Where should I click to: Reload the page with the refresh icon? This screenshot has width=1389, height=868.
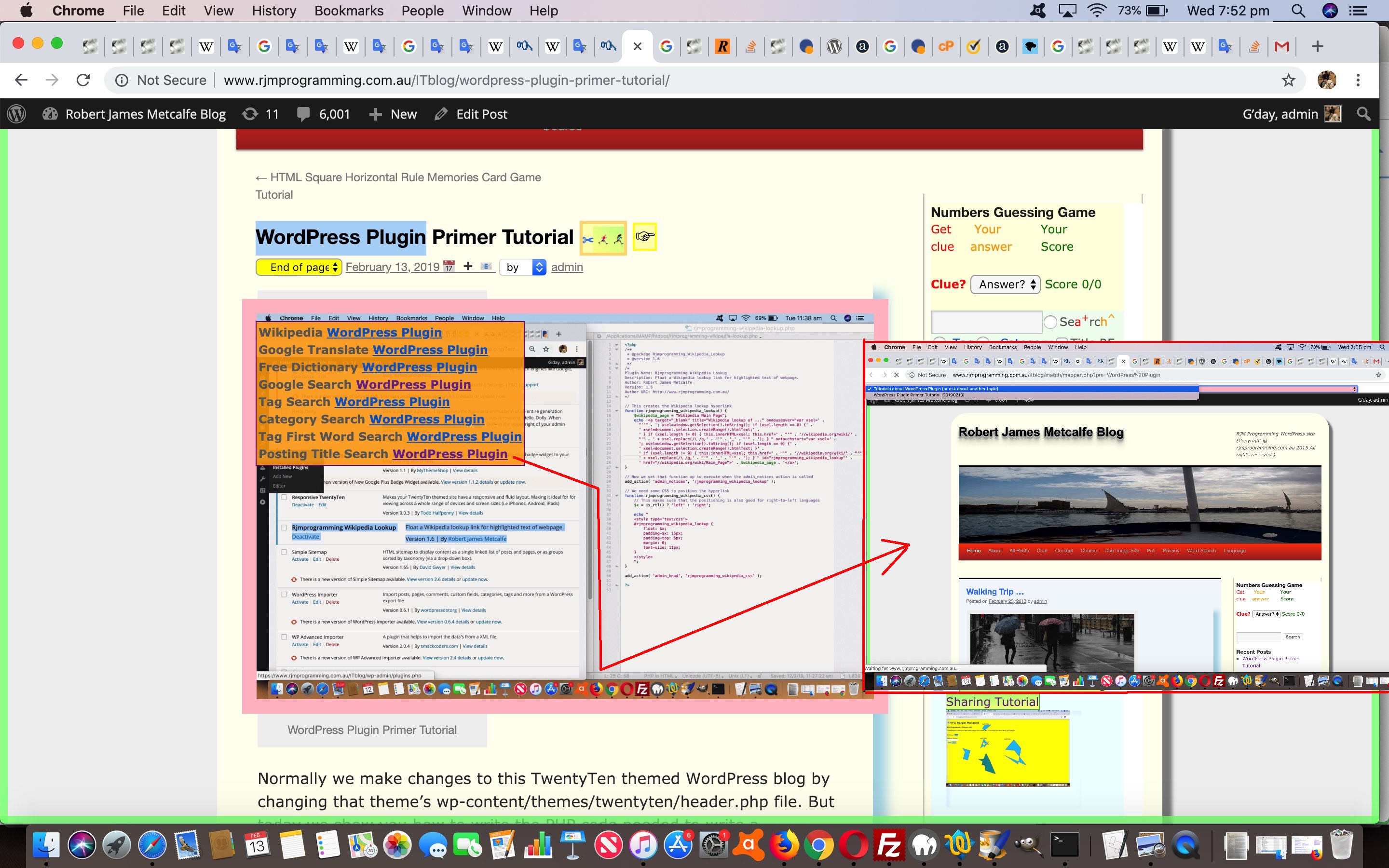coord(83,80)
